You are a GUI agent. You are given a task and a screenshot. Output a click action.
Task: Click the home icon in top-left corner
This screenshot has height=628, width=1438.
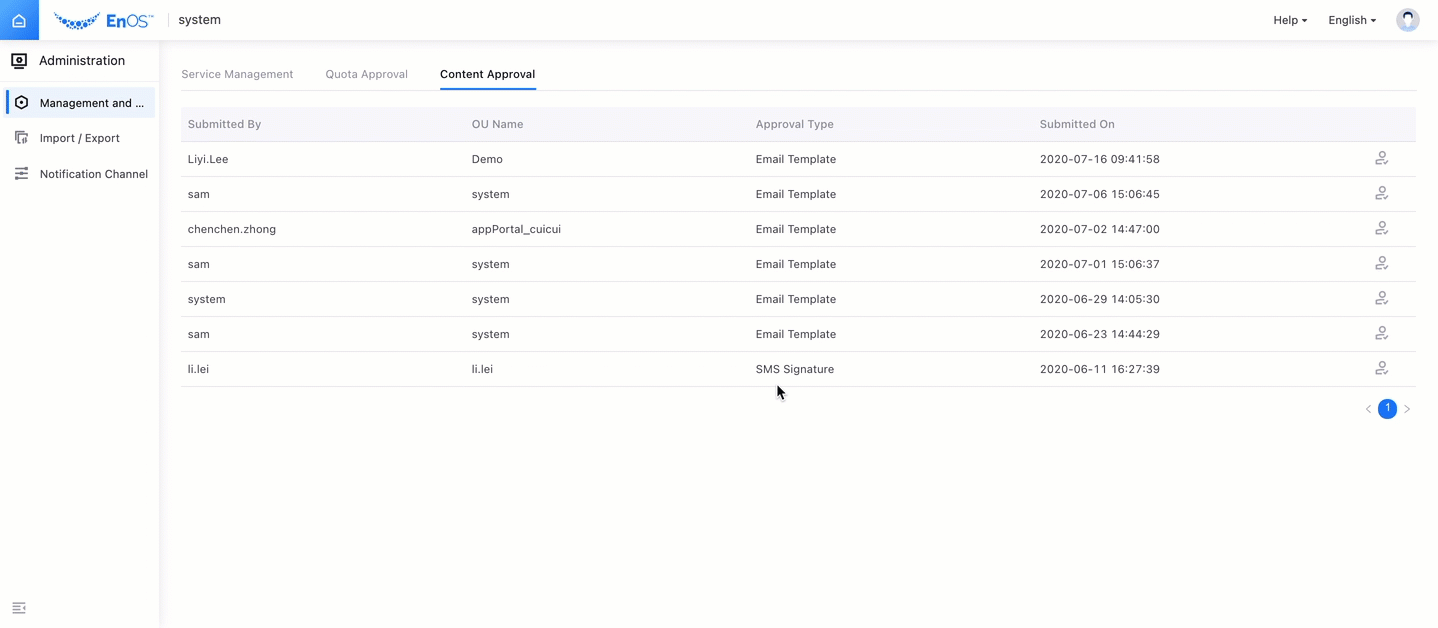tap(19, 20)
